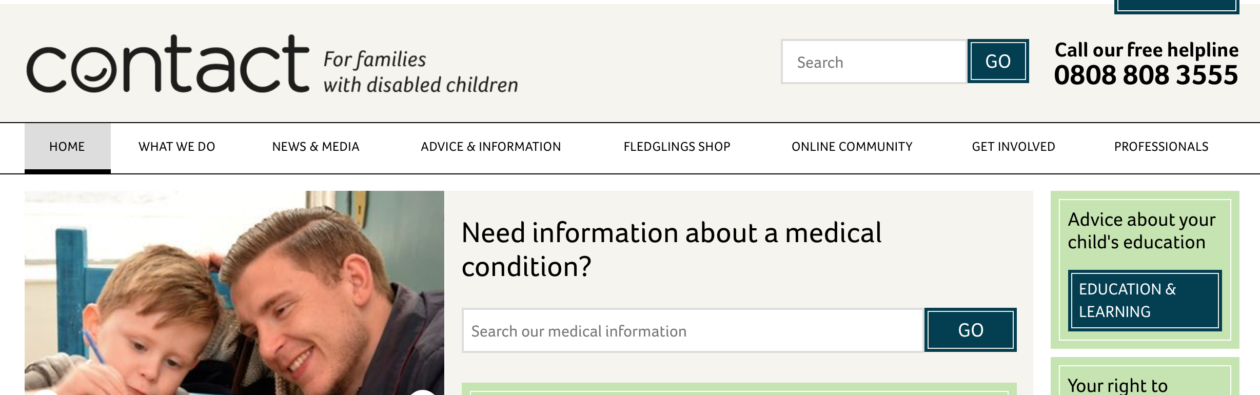
Task: Open the HOME menu tab
Action: (67, 147)
